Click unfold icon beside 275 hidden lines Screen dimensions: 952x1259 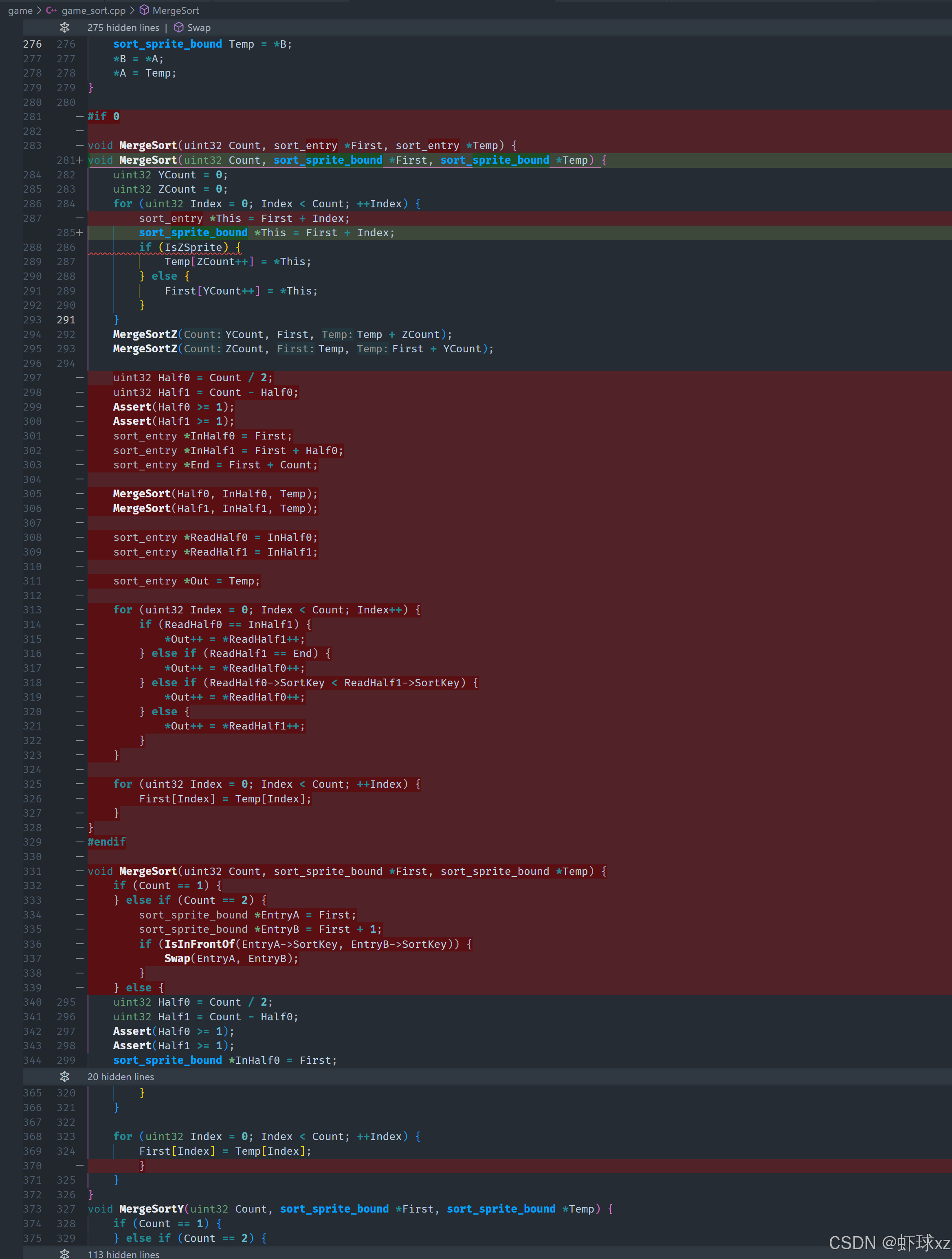pyautogui.click(x=65, y=27)
